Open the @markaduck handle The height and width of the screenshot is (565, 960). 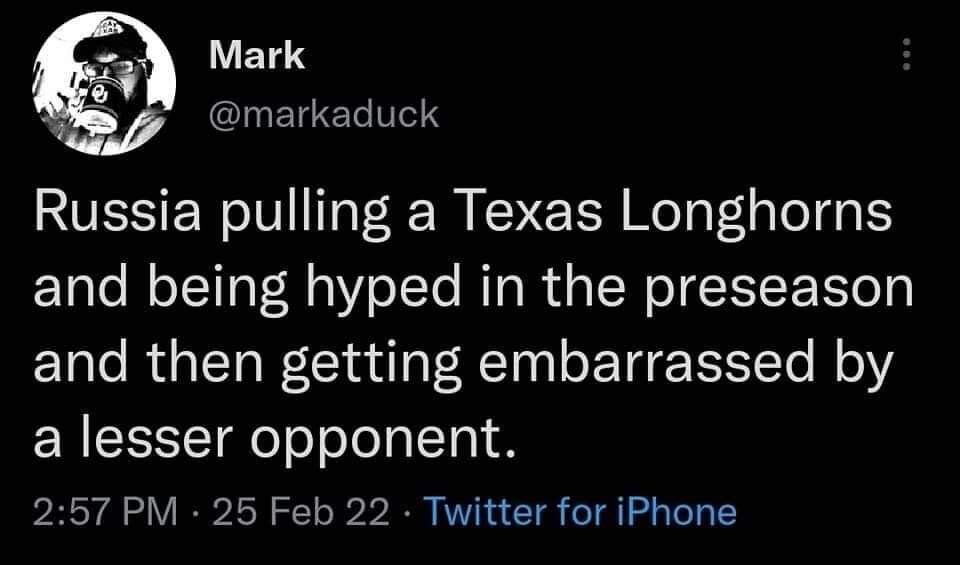click(324, 114)
